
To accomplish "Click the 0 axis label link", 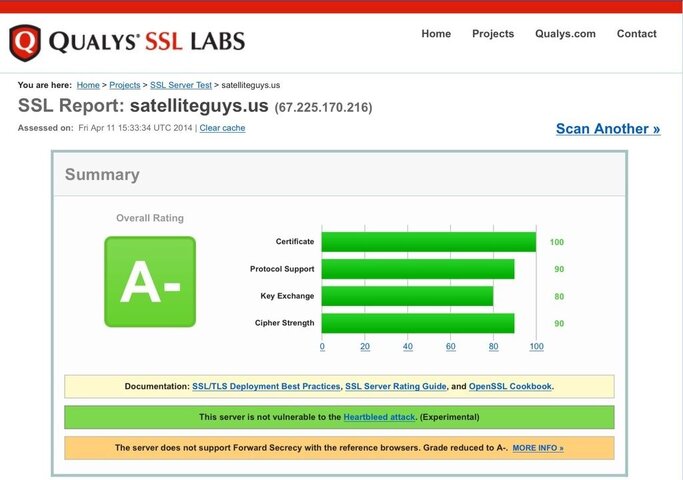I will pyautogui.click(x=322, y=347).
